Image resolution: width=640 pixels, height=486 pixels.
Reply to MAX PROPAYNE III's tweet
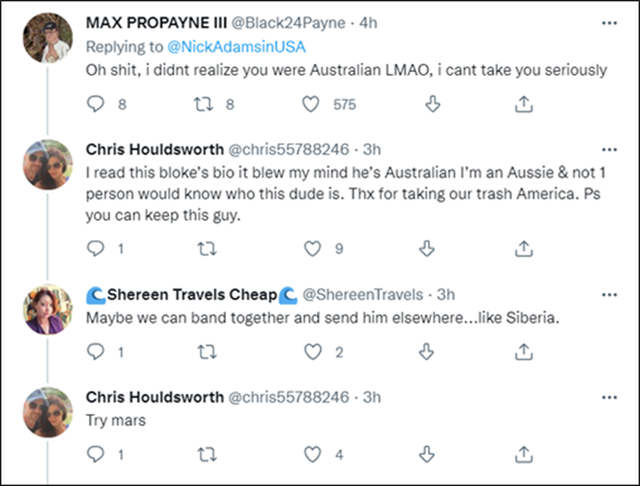pos(96,102)
